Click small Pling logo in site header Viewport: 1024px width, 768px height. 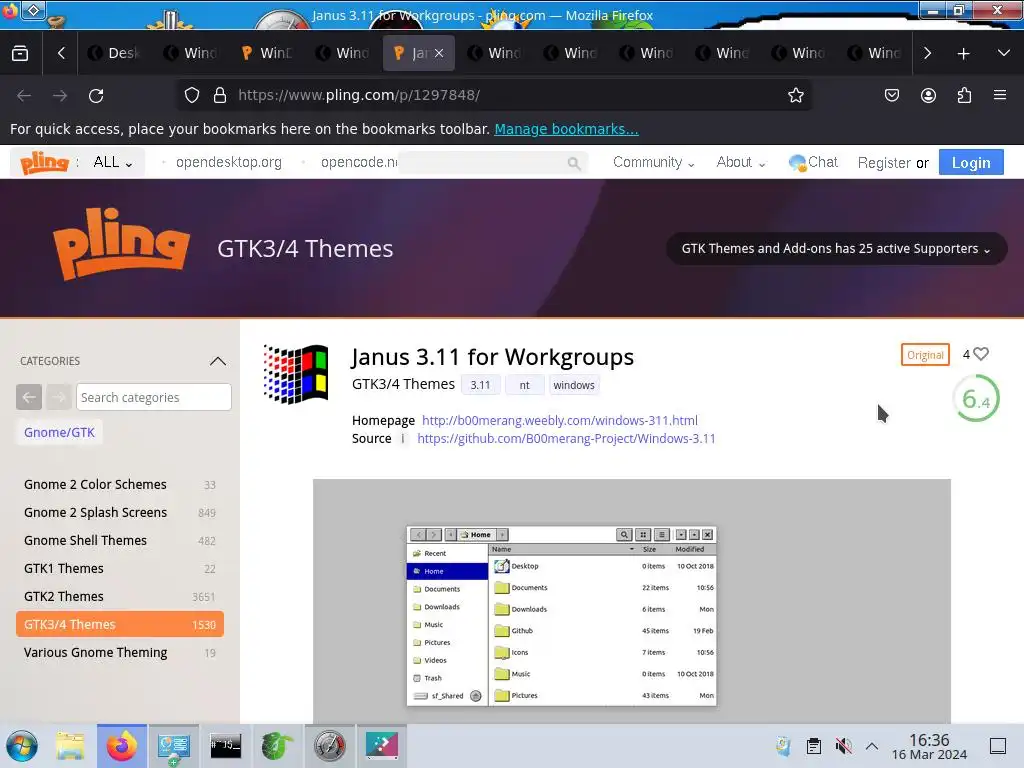click(44, 163)
